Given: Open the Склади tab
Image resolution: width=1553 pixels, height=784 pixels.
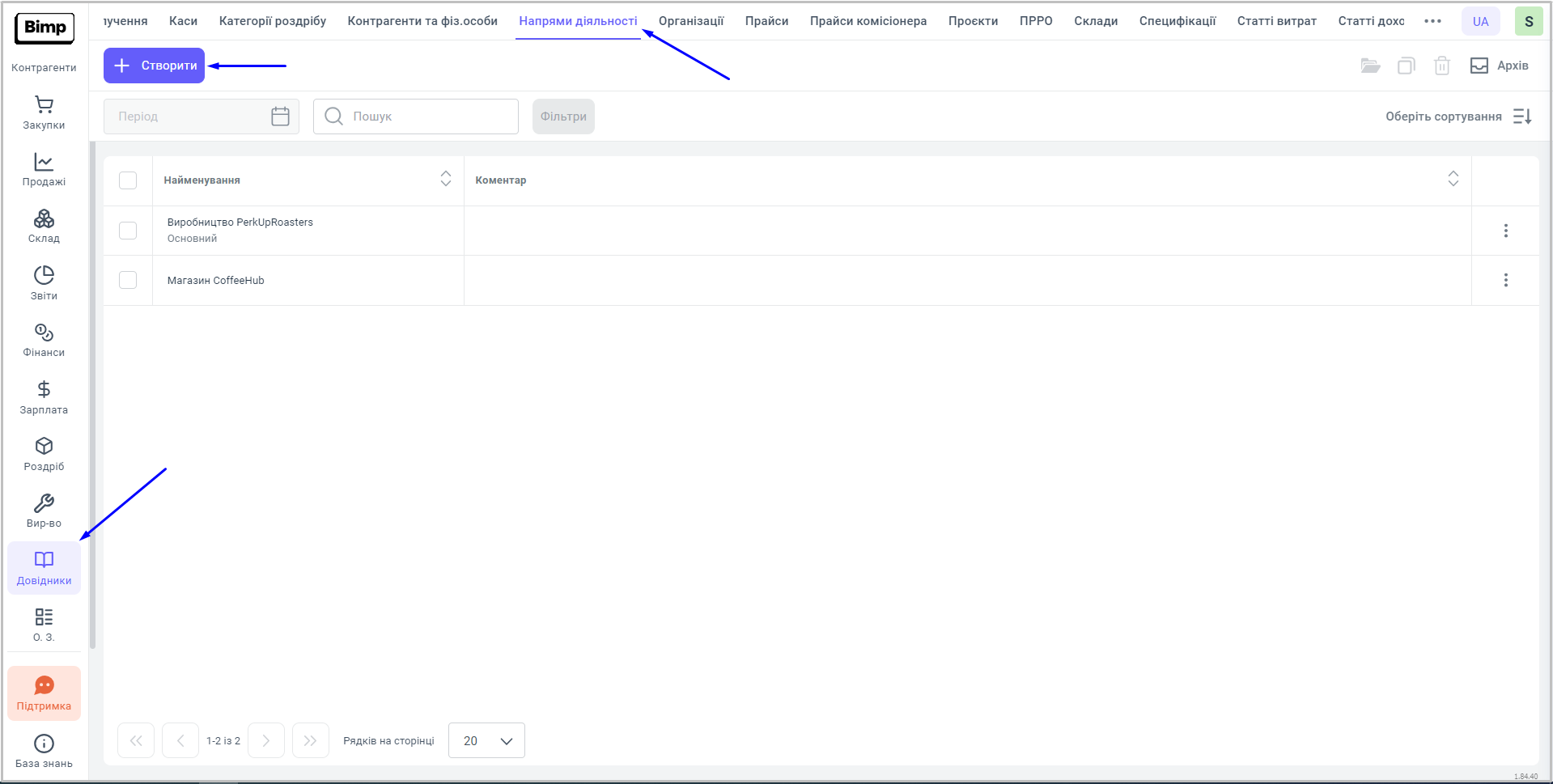Looking at the screenshot, I should click(x=1095, y=21).
